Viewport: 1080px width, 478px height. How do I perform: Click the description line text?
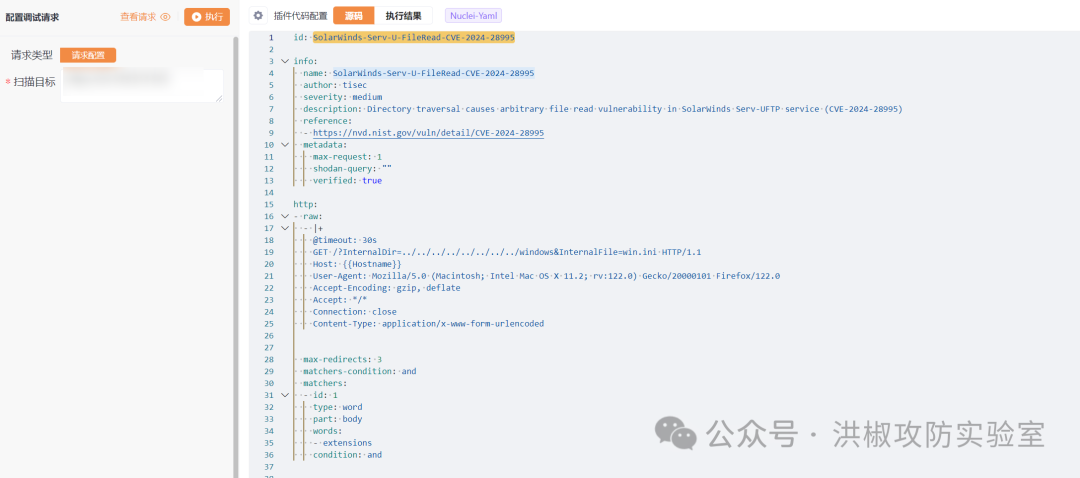click(603, 109)
